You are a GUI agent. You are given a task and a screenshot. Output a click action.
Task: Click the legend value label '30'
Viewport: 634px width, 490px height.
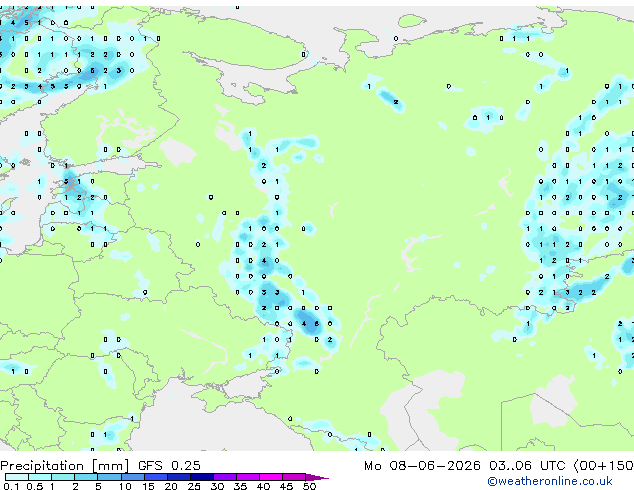click(x=217, y=486)
